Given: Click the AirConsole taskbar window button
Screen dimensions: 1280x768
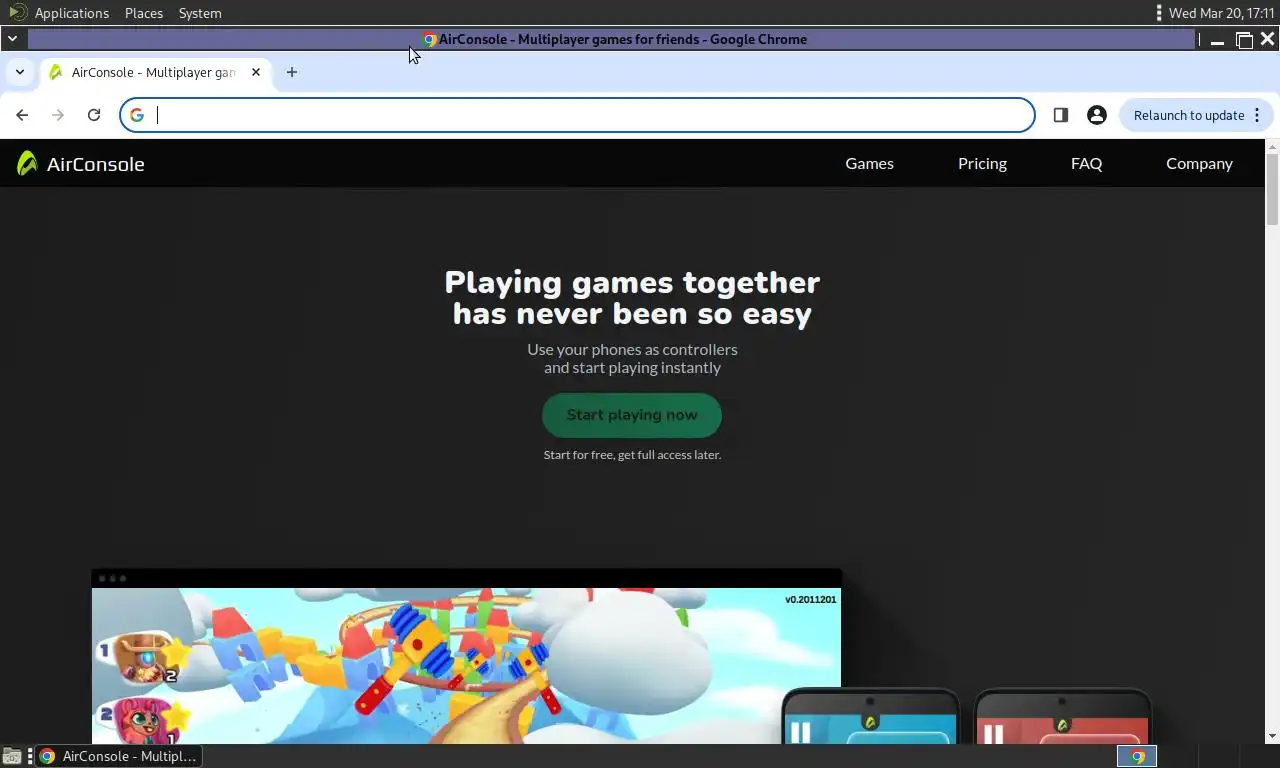Looking at the screenshot, I should click(x=119, y=756).
